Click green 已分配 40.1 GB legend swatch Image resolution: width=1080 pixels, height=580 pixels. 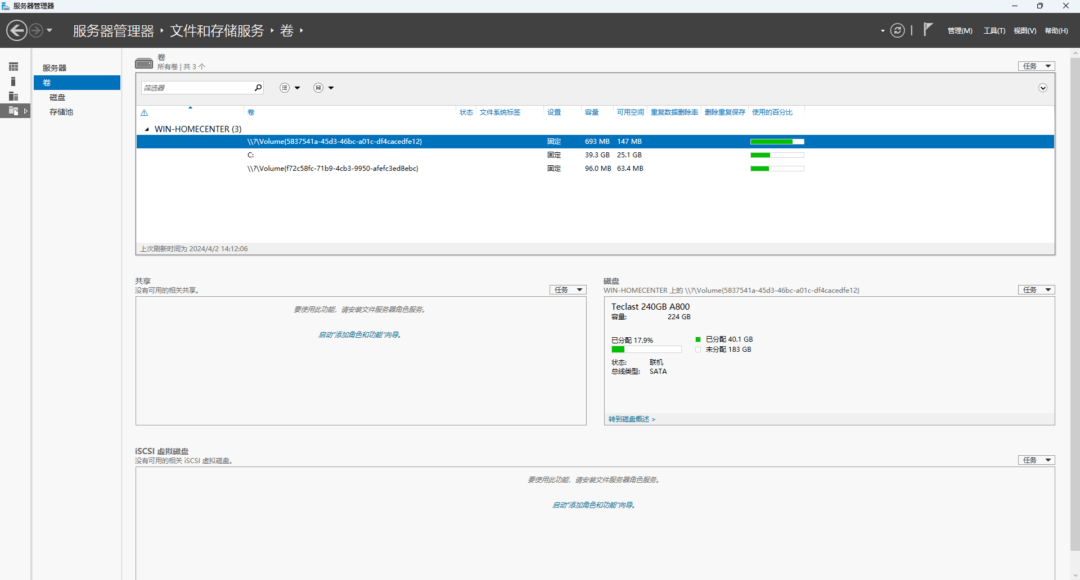pos(698,340)
